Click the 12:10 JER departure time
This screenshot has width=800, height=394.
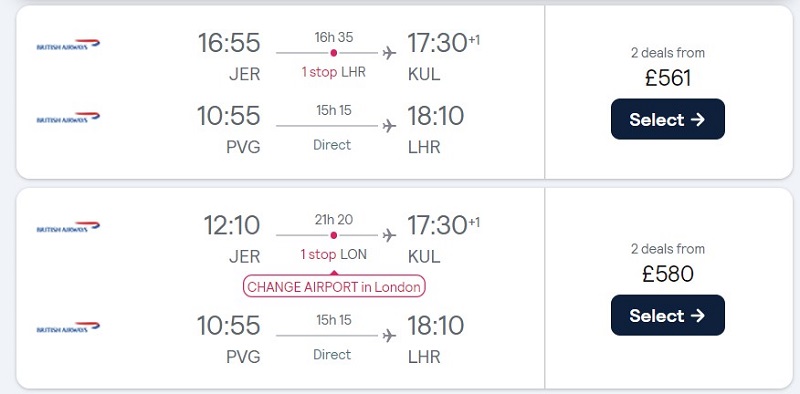[x=232, y=225]
